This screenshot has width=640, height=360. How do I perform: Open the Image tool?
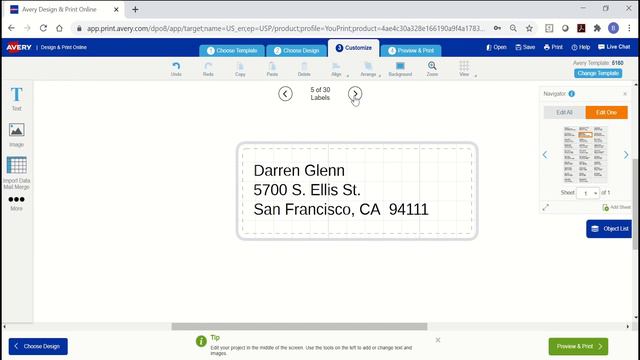(16, 135)
